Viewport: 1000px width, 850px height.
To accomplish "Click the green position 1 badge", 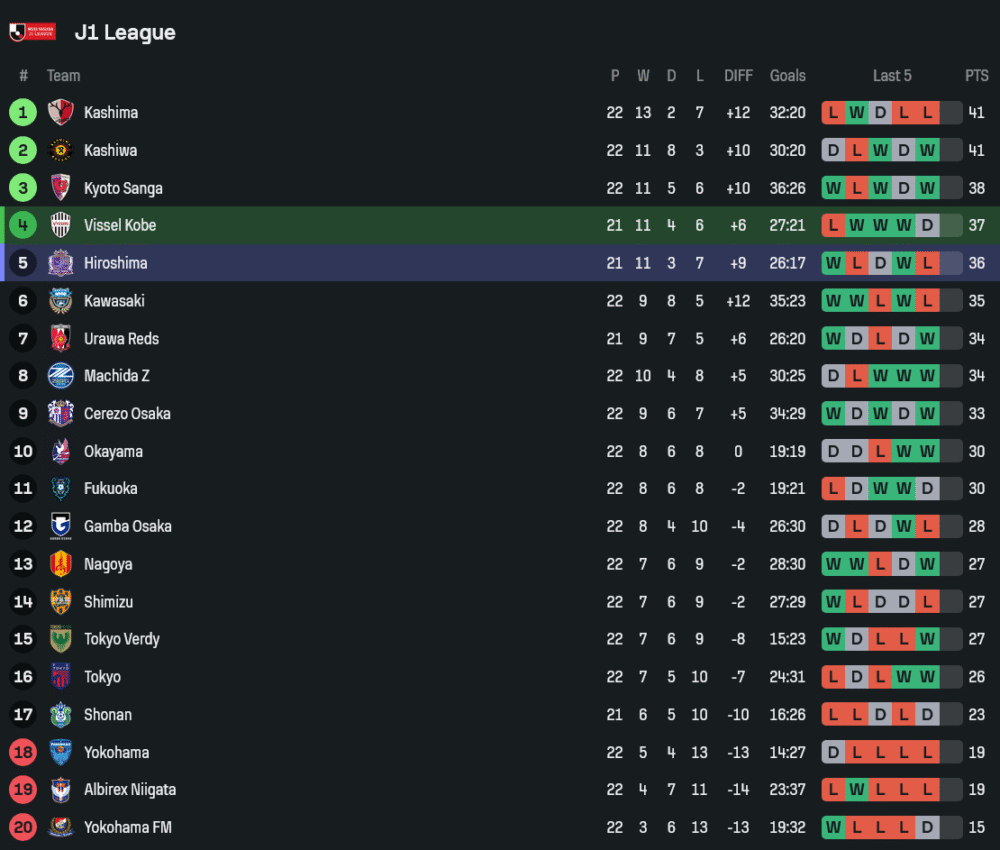I will (23, 113).
